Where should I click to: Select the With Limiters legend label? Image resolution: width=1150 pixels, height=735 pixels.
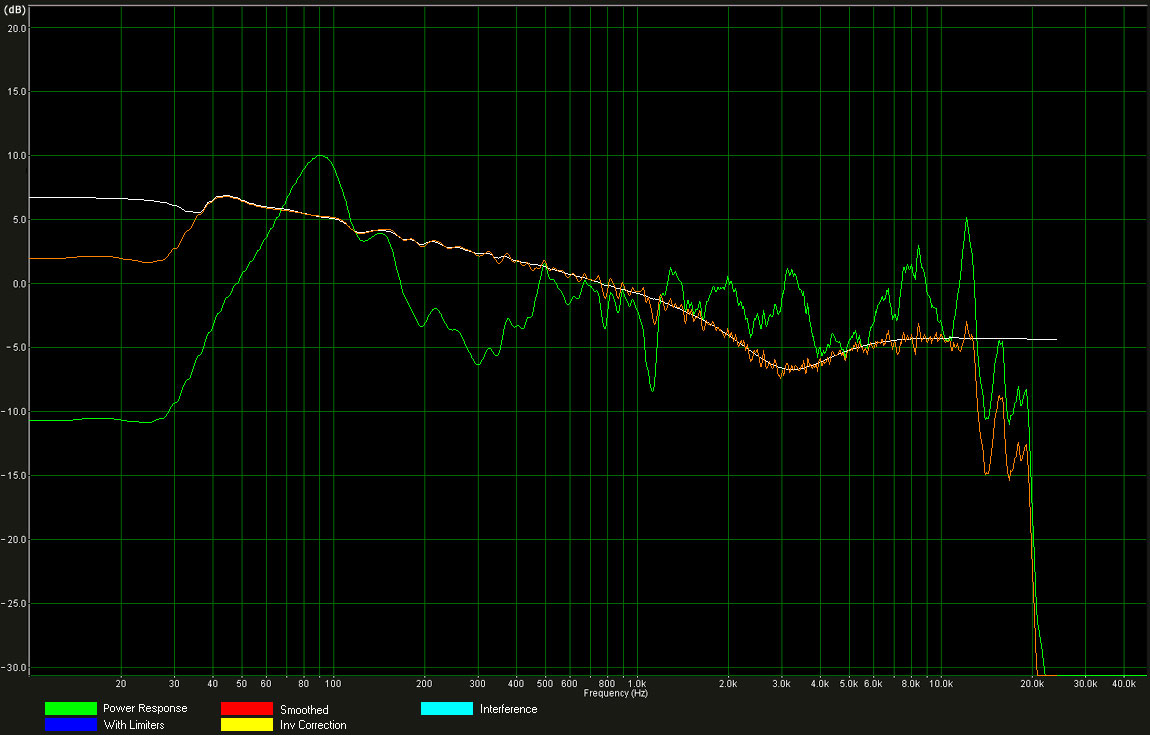click(x=133, y=725)
